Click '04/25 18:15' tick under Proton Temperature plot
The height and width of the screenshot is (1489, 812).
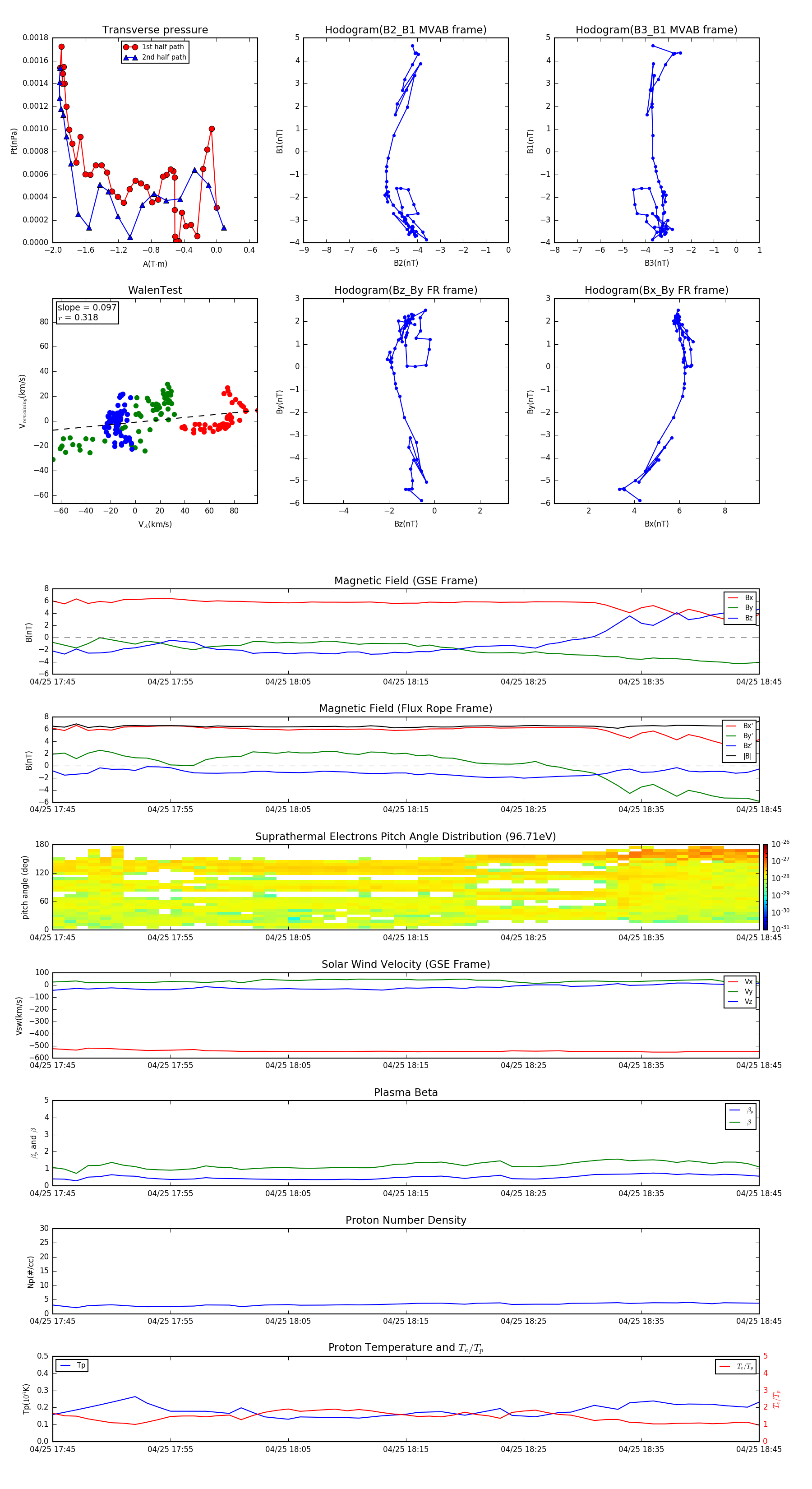(x=406, y=1449)
